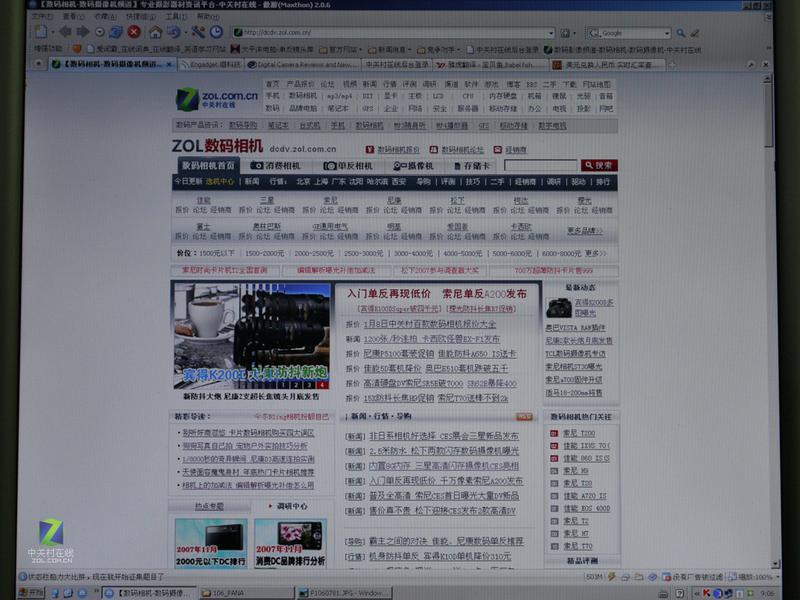Image resolution: width=800 pixels, height=600 pixels.
Task: Switch to the Engadget tab
Action: (x=211, y=65)
